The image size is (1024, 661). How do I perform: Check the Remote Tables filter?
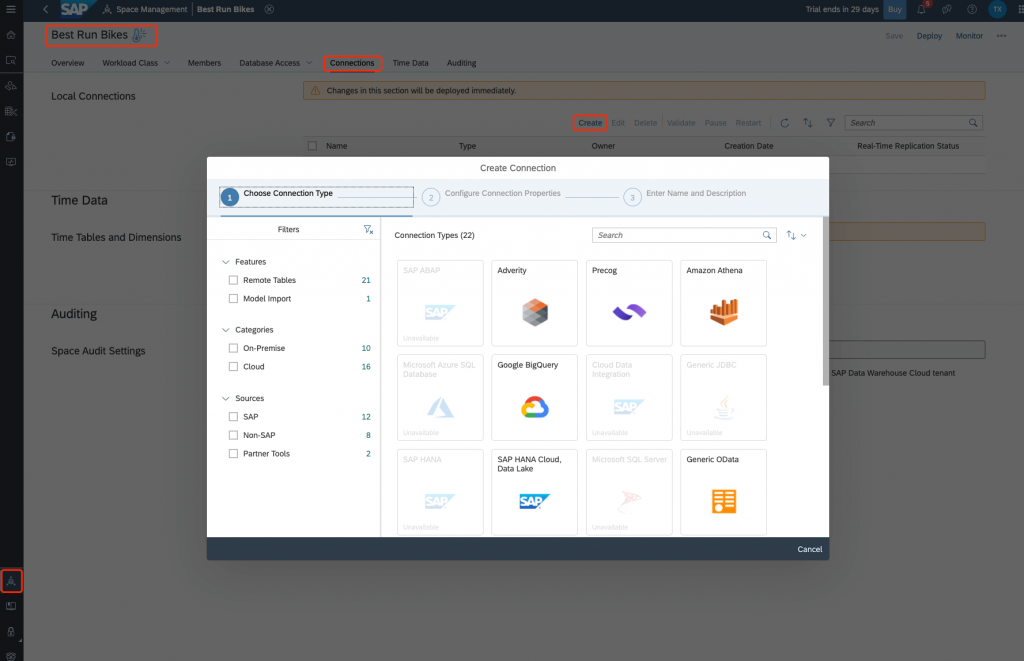(x=233, y=280)
